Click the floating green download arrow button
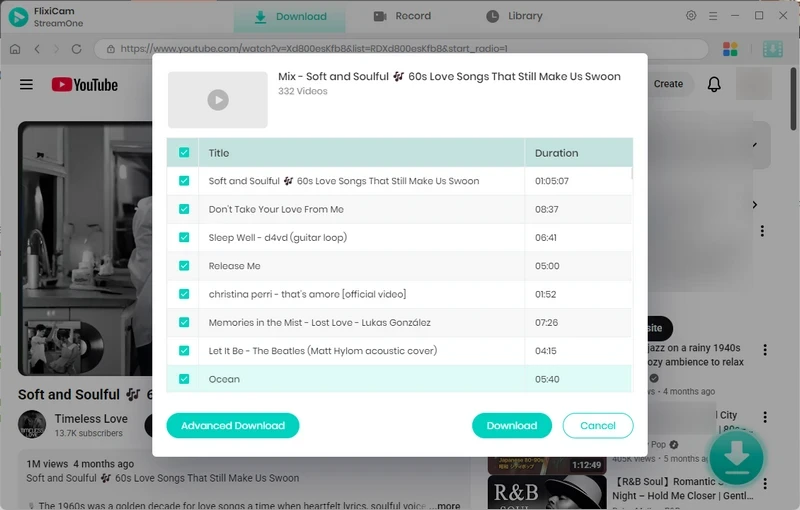 (x=736, y=457)
